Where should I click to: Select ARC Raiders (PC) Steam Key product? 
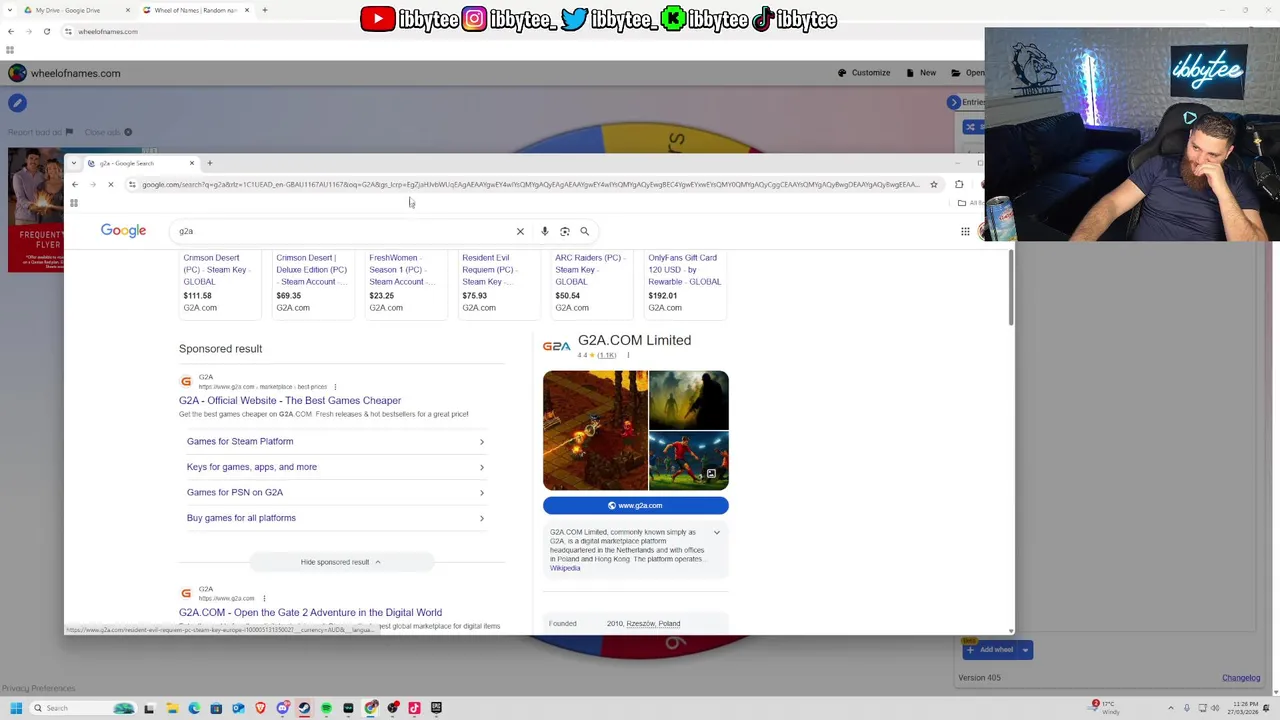point(590,283)
